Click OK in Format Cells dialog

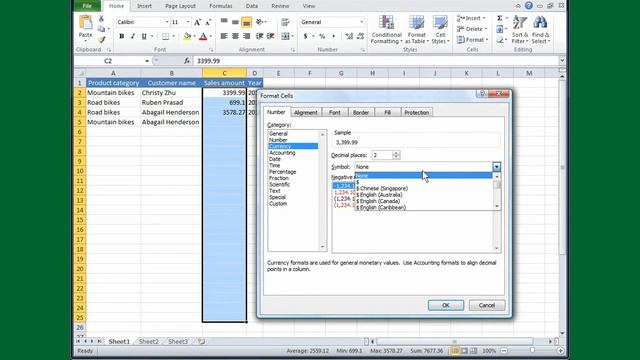pyautogui.click(x=446, y=305)
